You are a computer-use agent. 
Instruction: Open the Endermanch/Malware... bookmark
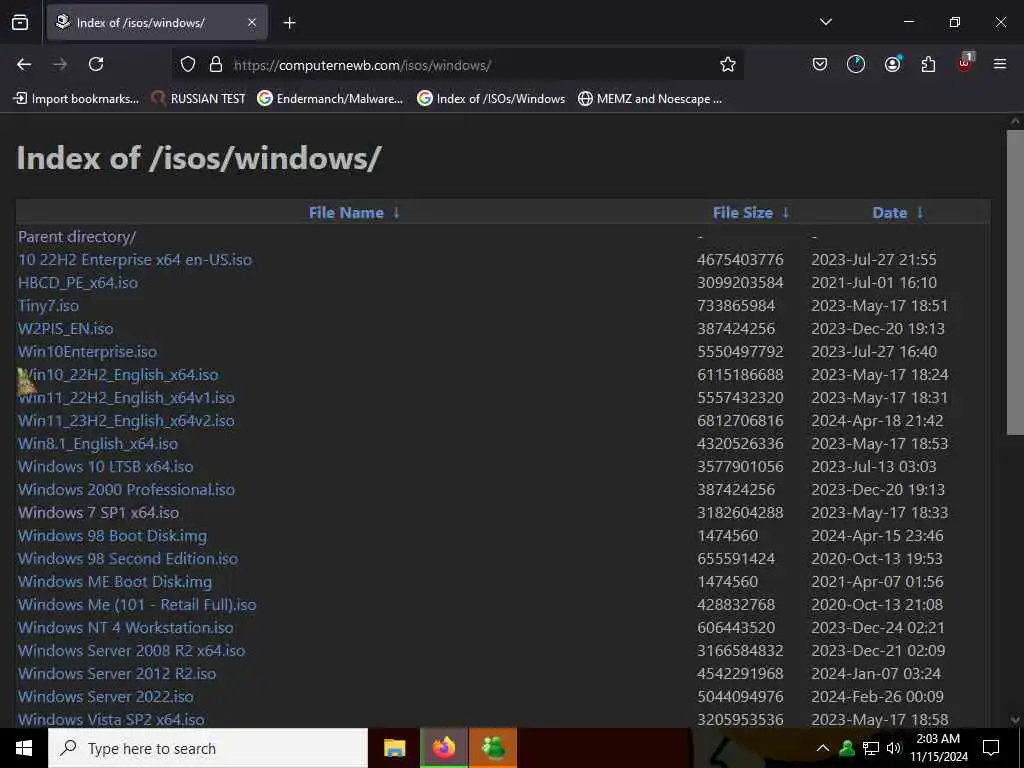click(330, 99)
